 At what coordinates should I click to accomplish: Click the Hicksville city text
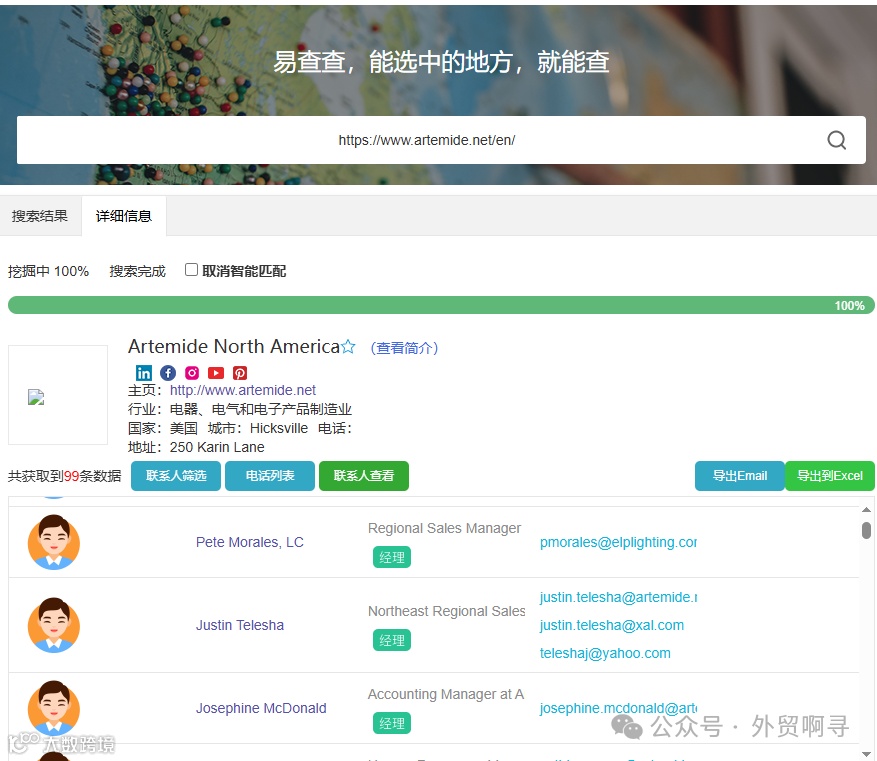pyautogui.click(x=279, y=428)
